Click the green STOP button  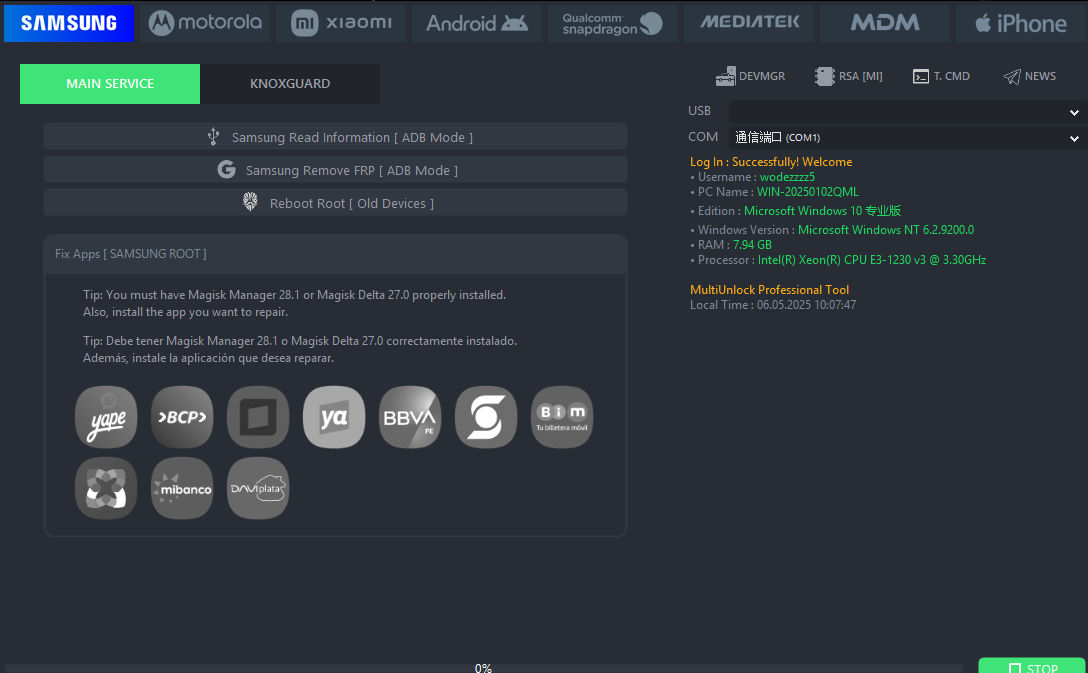point(1032,666)
